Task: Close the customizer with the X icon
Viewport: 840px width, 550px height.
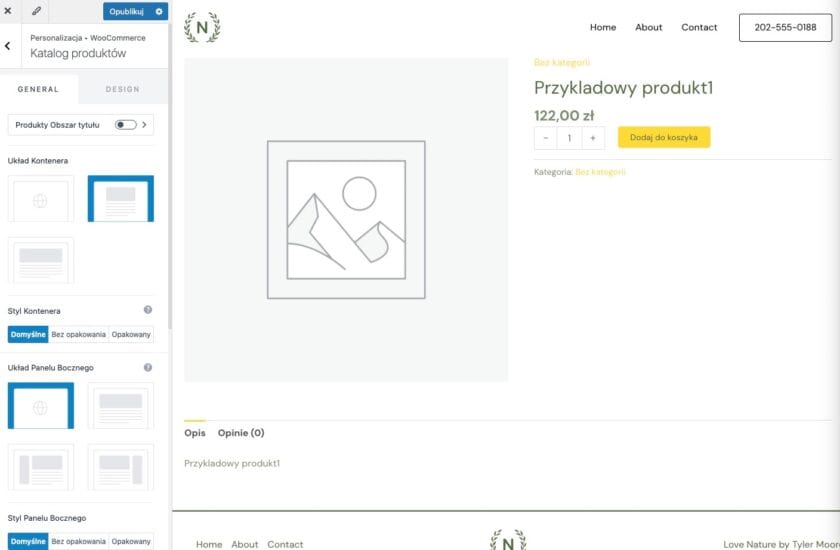Action: (8, 11)
